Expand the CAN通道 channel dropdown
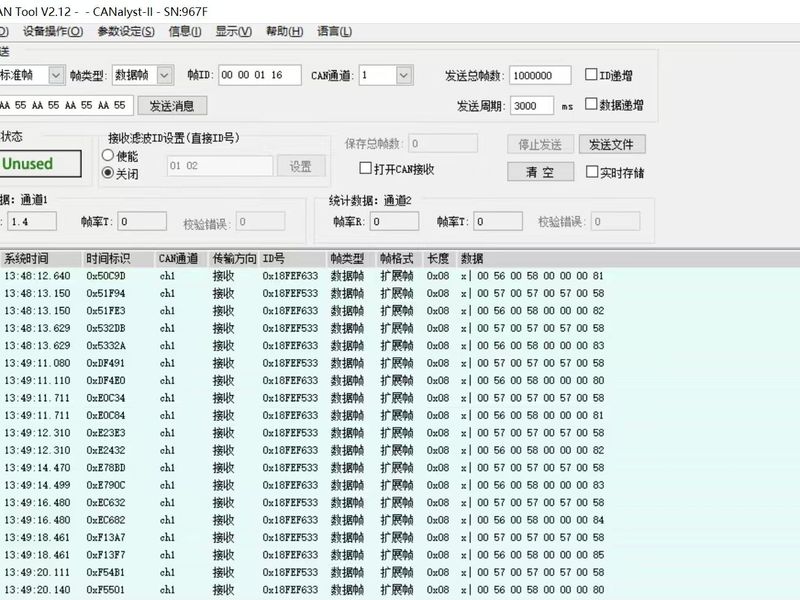Viewport: 800px width, 600px height. point(404,76)
